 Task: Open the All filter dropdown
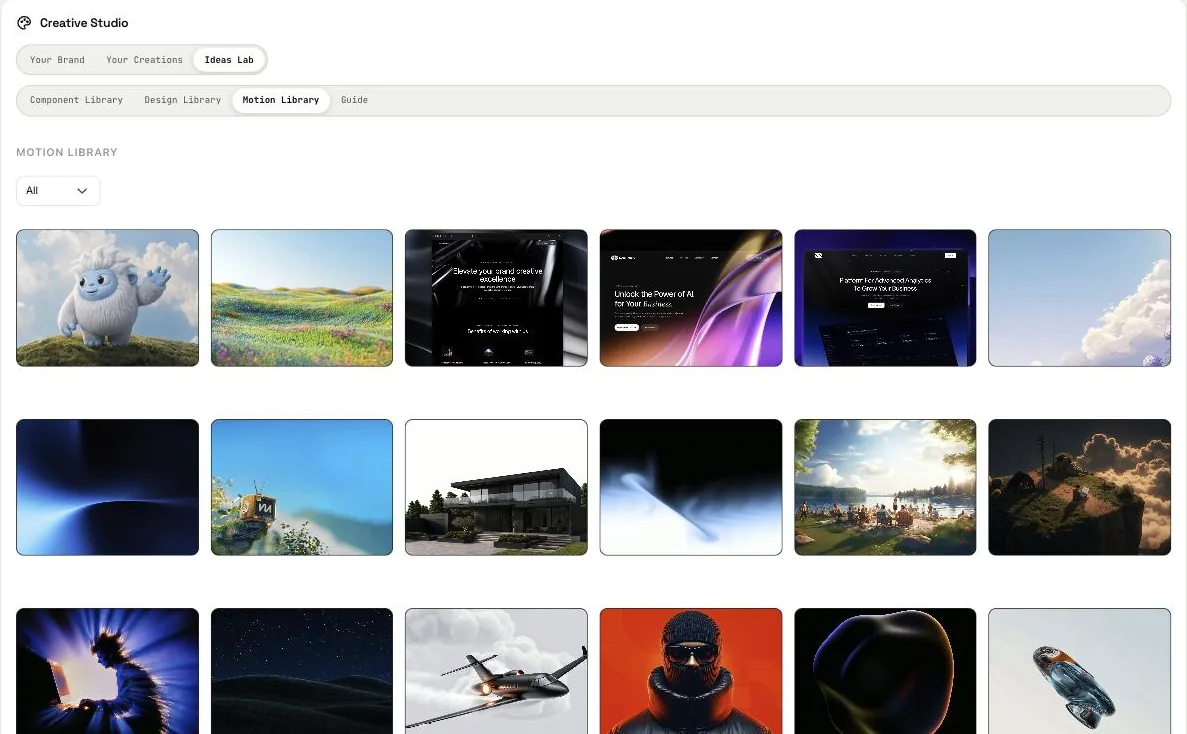click(58, 191)
